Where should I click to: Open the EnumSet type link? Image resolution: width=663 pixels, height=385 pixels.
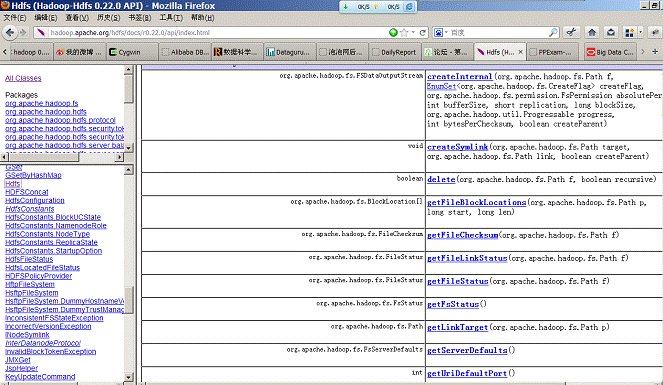pos(441,86)
